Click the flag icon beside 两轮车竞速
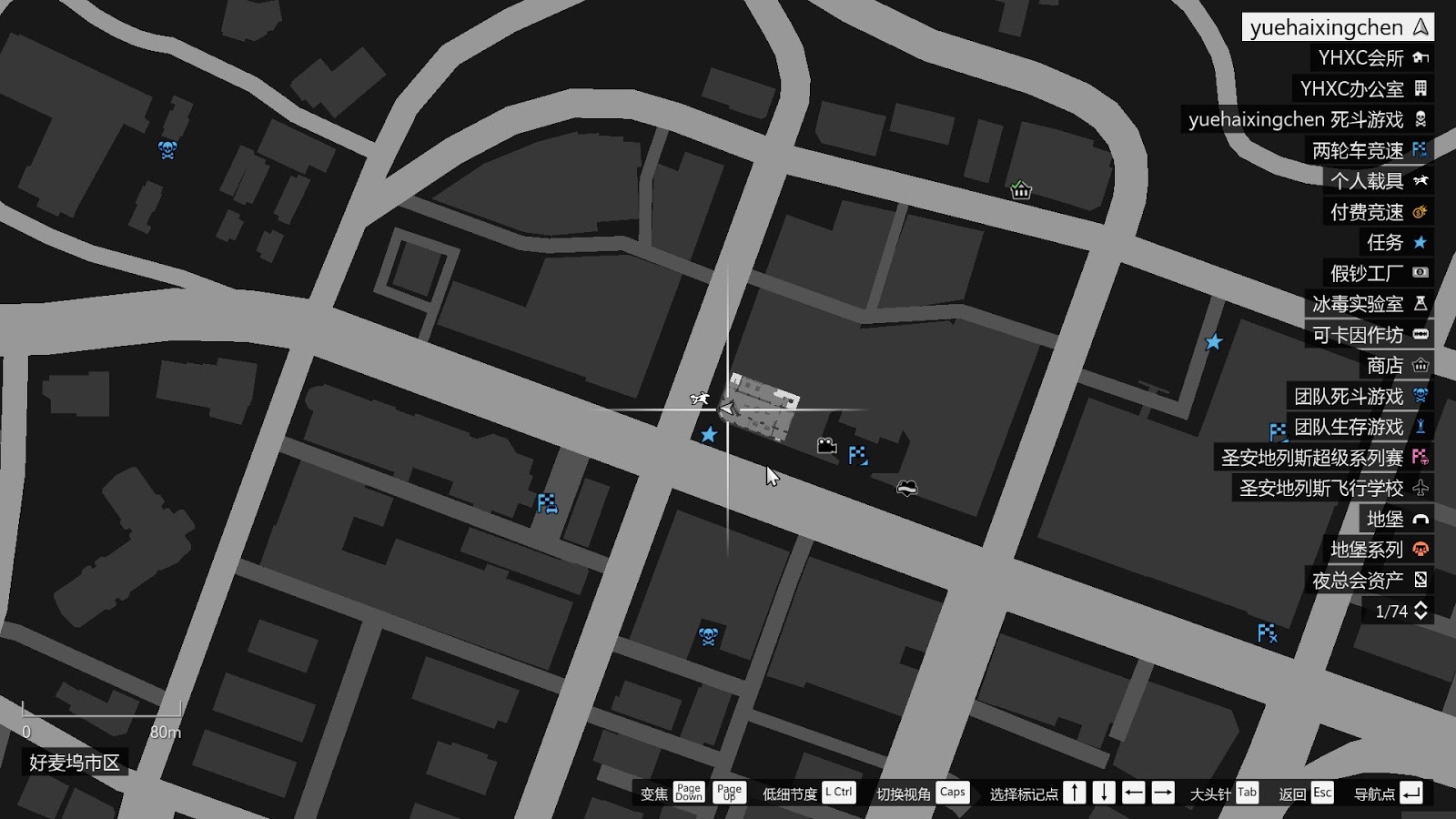This screenshot has height=819, width=1456. tap(1421, 150)
